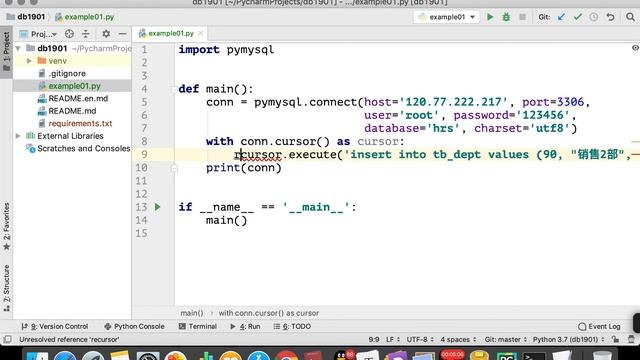Click cursor position 9:9 indicator
The height and width of the screenshot is (360, 640).
coord(374,340)
